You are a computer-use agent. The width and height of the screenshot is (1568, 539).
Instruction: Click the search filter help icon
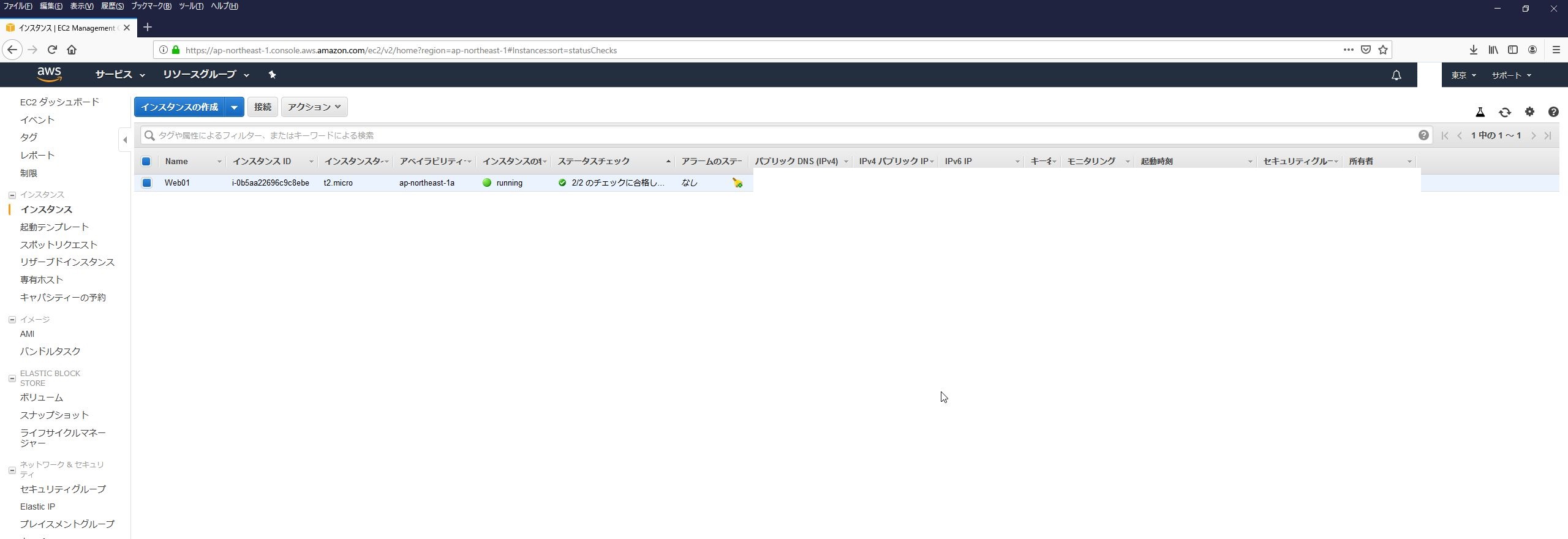[1423, 135]
